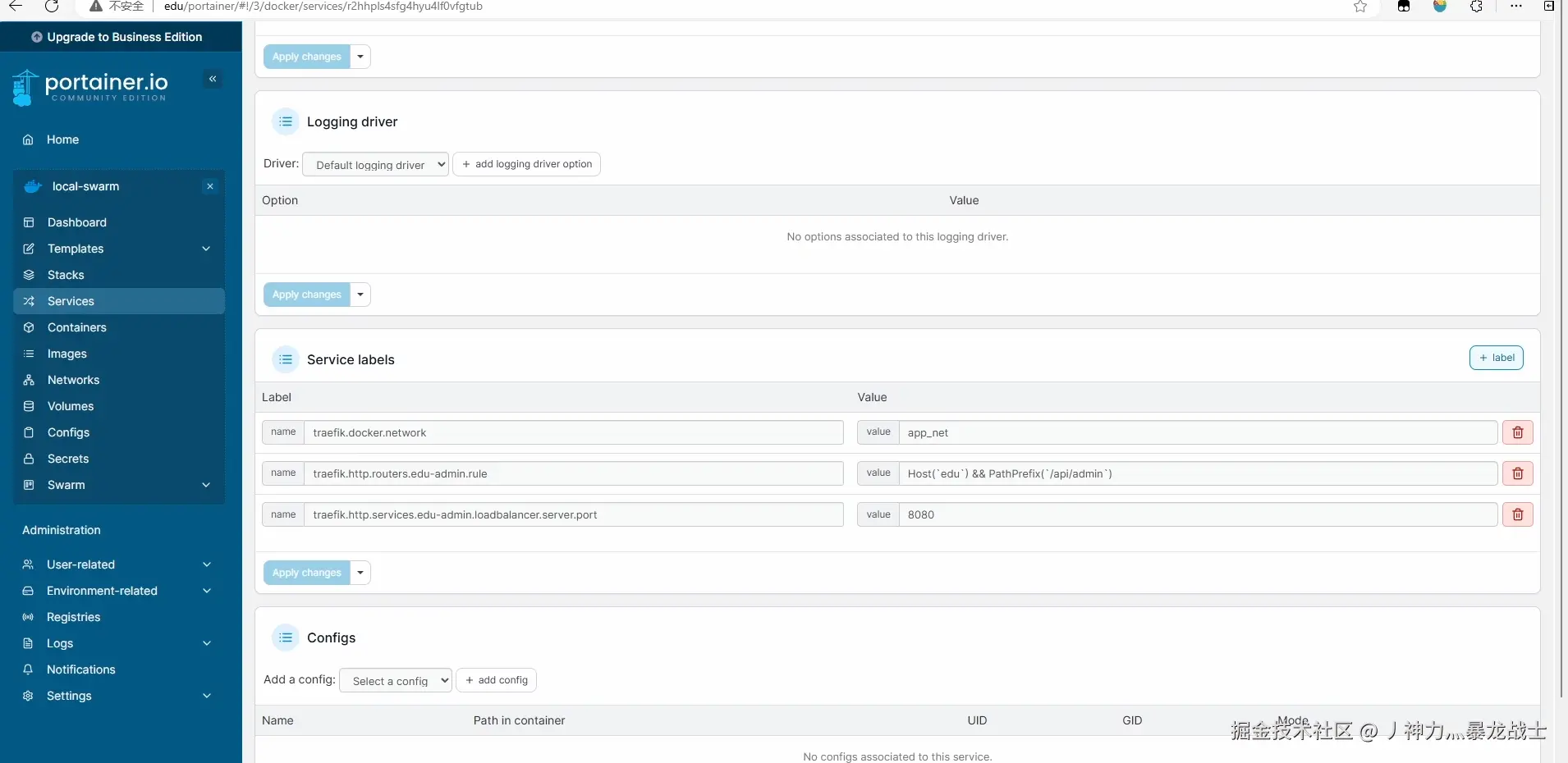The height and width of the screenshot is (763, 1568).
Task: Add a new service label
Action: click(x=1497, y=358)
